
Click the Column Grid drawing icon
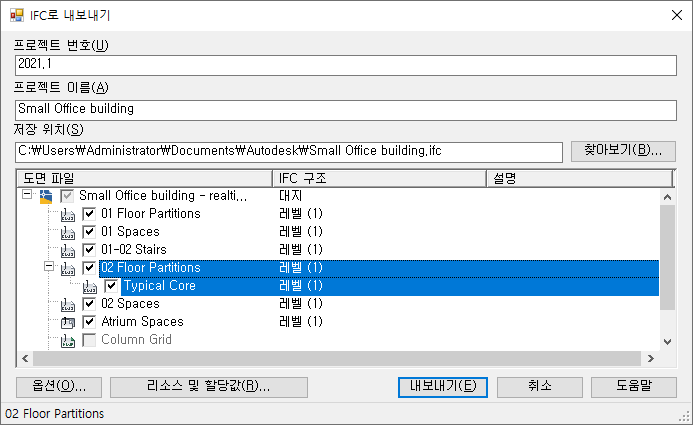point(68,340)
